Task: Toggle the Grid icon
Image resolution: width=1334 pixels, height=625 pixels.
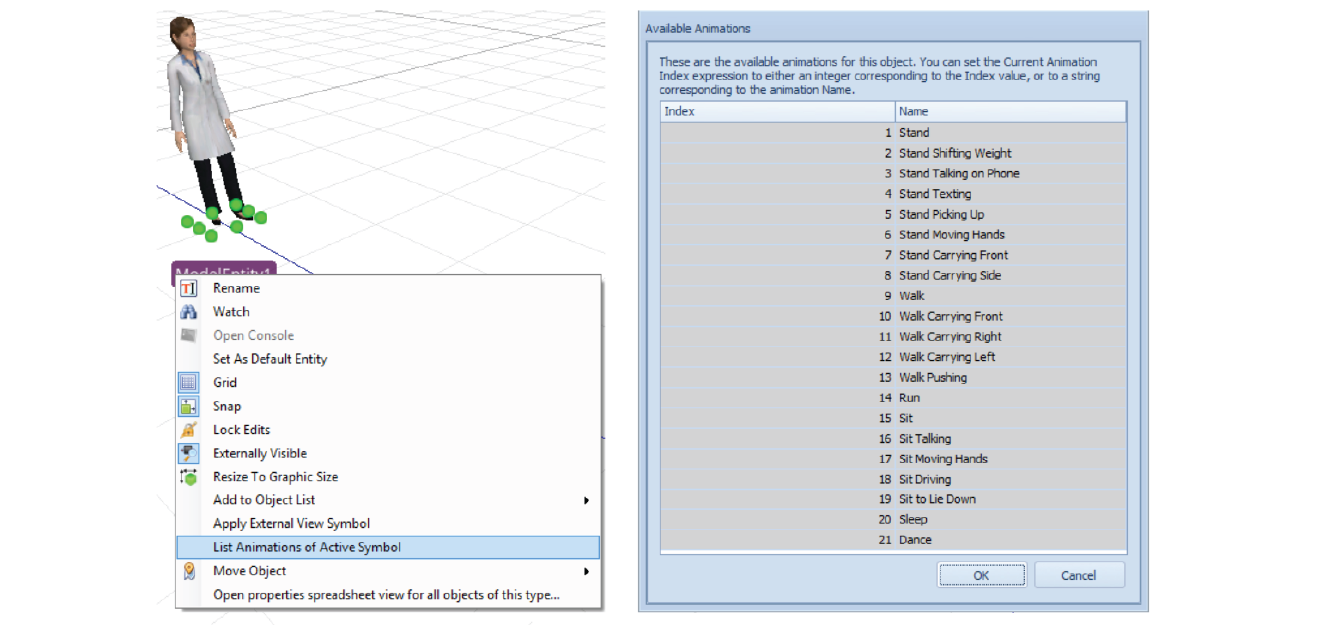Action: click(188, 383)
